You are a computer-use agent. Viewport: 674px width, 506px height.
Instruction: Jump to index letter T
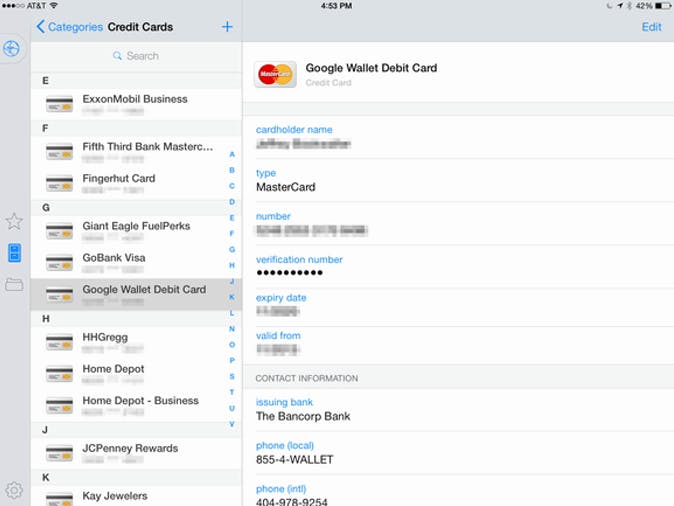pos(232,392)
